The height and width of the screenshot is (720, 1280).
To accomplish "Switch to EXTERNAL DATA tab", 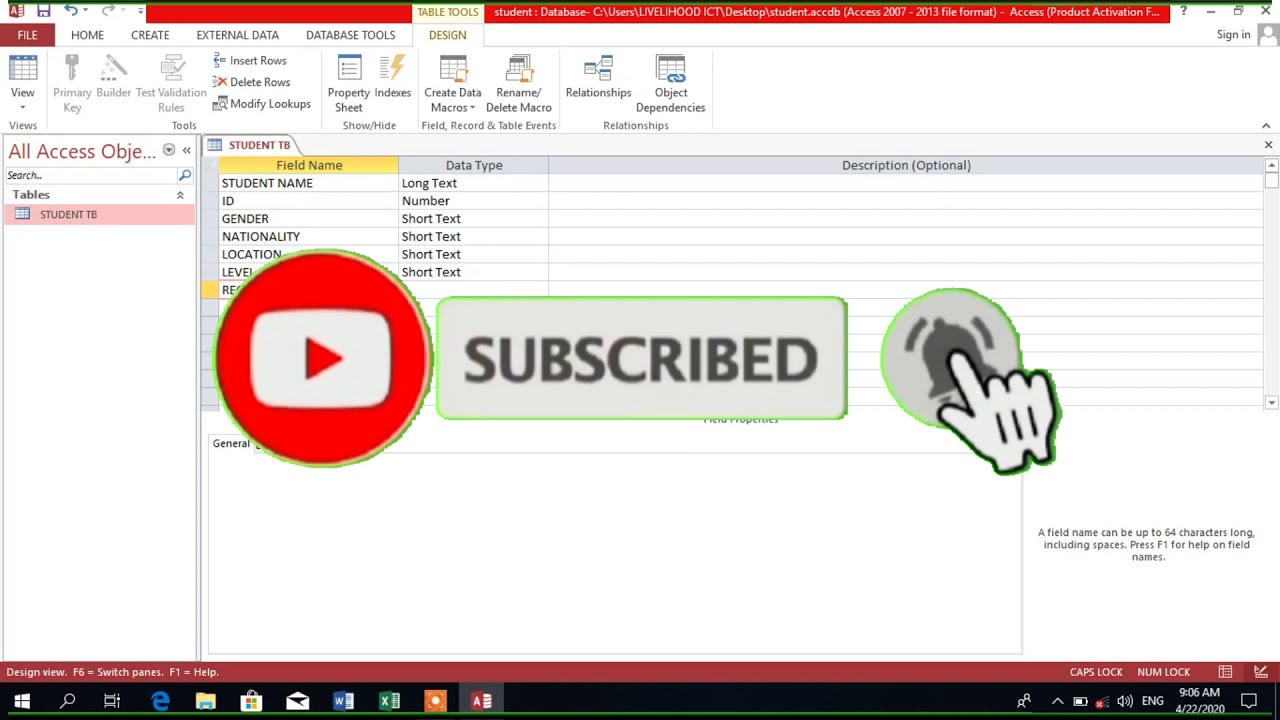I will pyautogui.click(x=237, y=35).
